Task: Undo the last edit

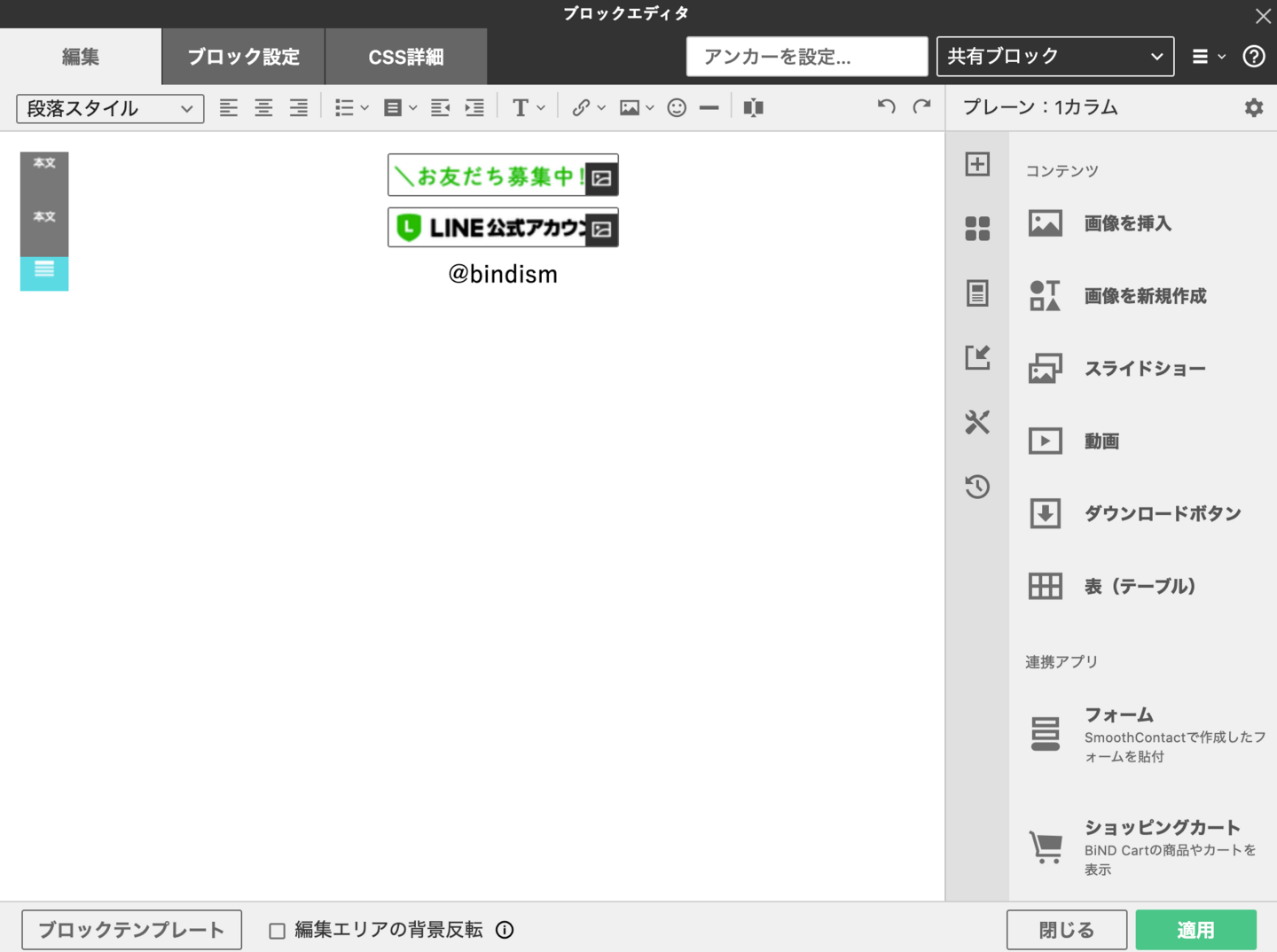Action: coord(886,106)
